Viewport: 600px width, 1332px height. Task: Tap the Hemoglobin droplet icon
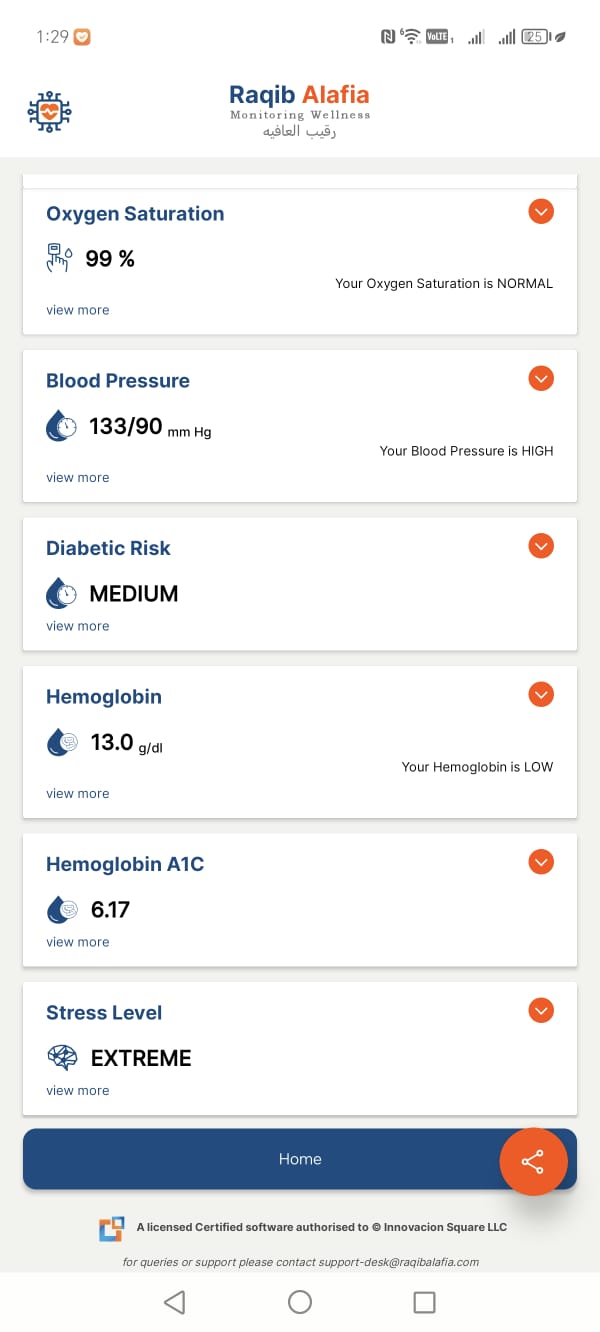(x=62, y=742)
